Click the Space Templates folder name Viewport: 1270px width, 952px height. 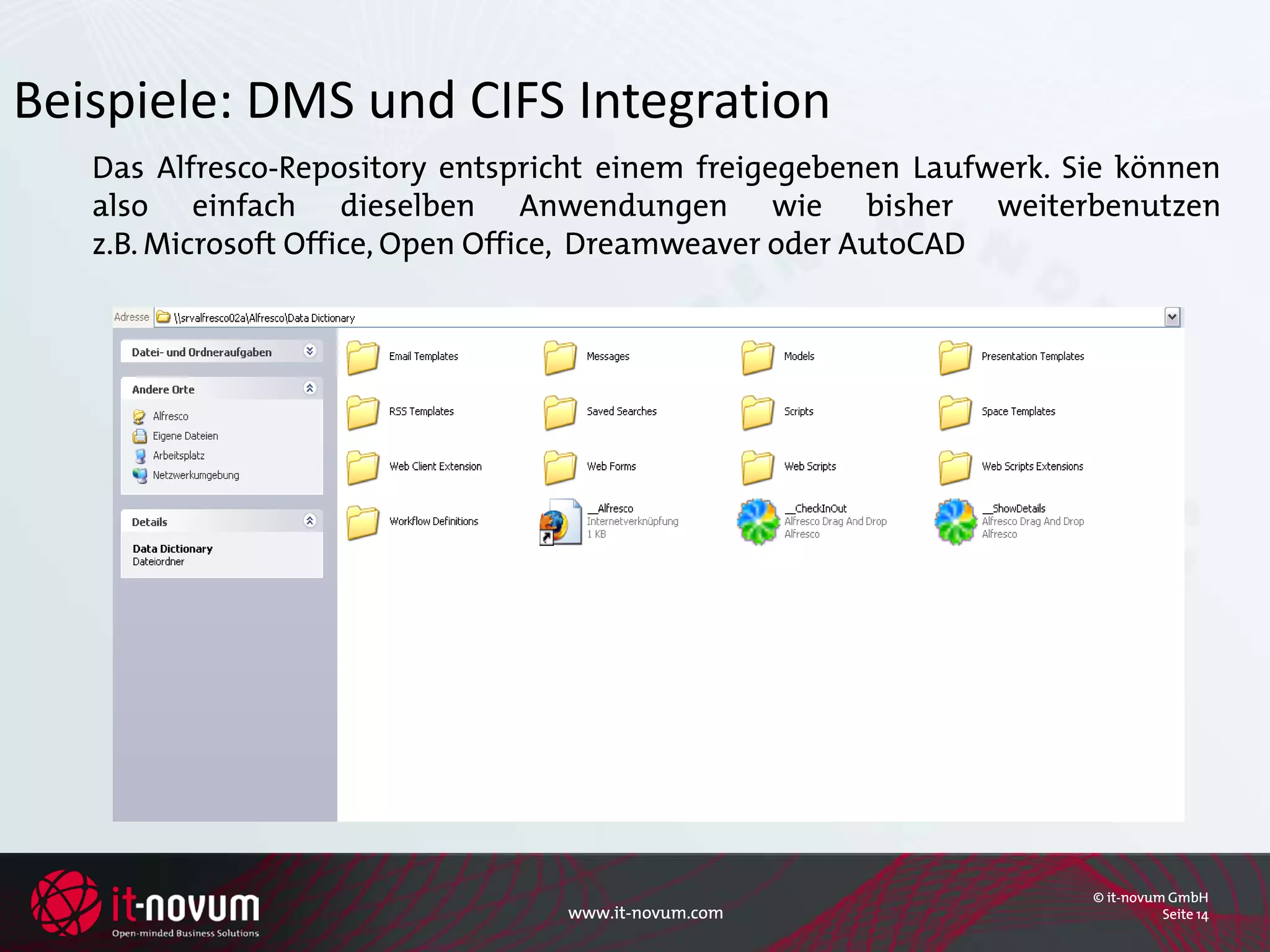(x=1018, y=412)
